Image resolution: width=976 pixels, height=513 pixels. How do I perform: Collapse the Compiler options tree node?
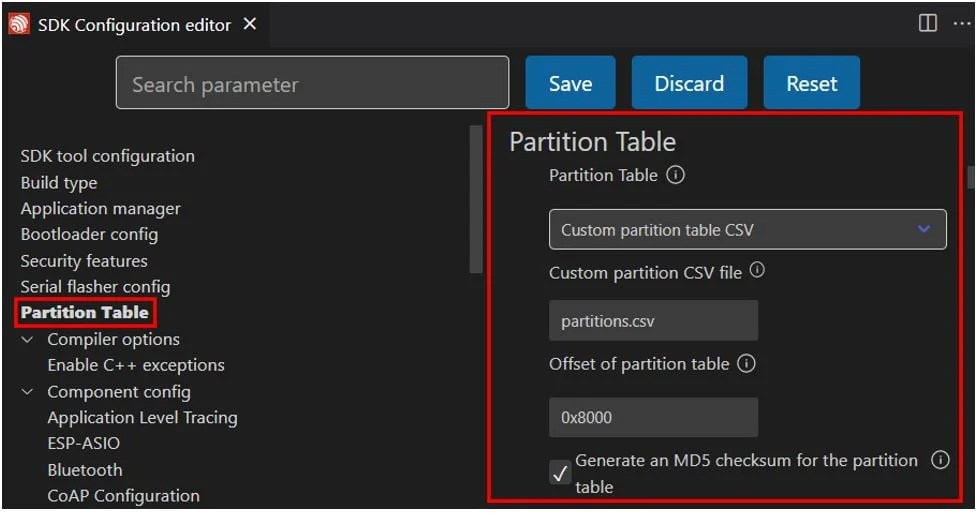pyautogui.click(x=27, y=340)
